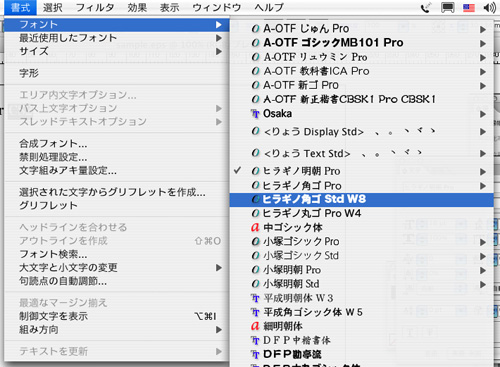Click the Type 1 icon beside 中ゴシック体
The height and width of the screenshot is (367, 500).
pos(255,227)
